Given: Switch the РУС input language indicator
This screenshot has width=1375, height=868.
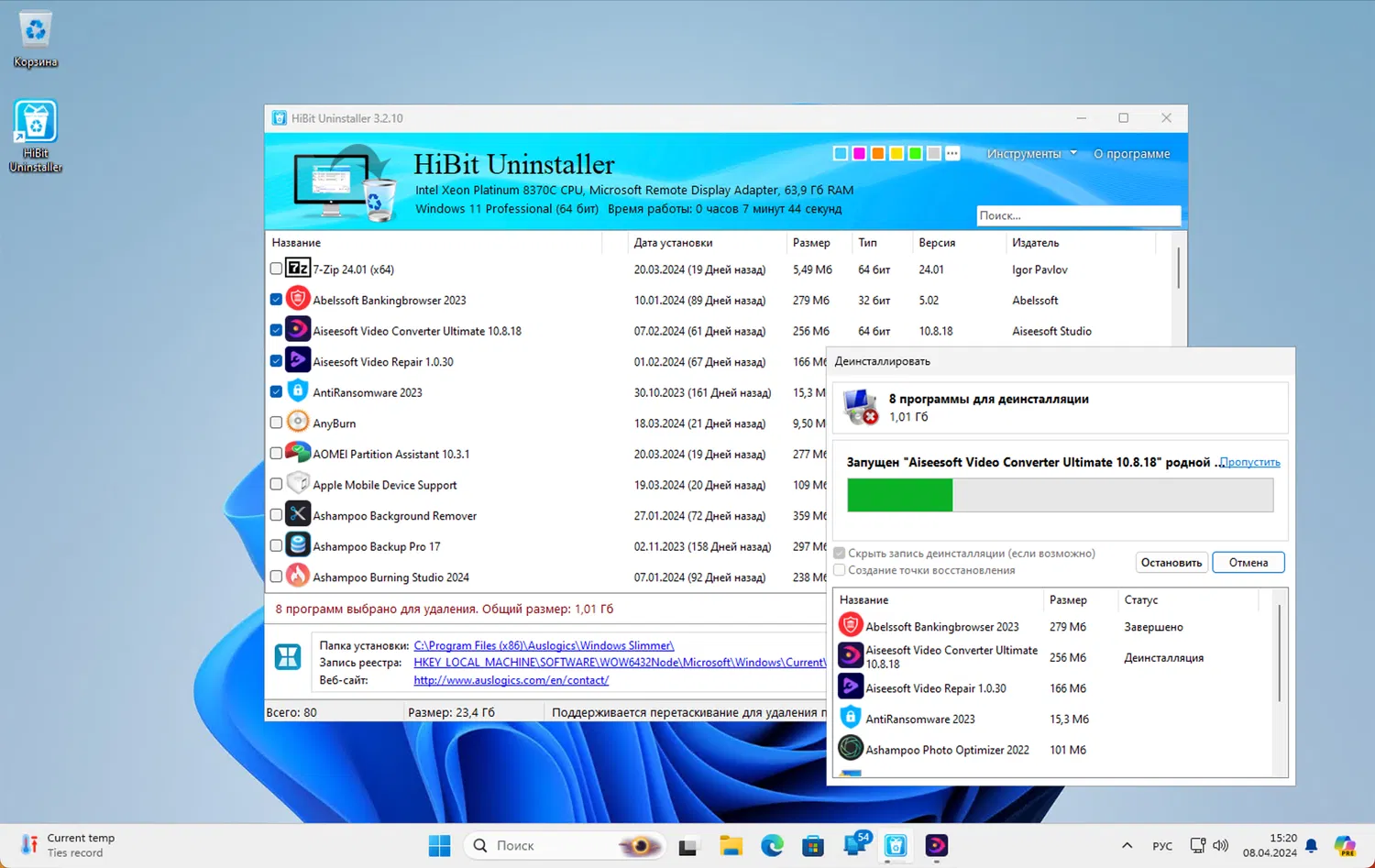Looking at the screenshot, I should [1162, 845].
